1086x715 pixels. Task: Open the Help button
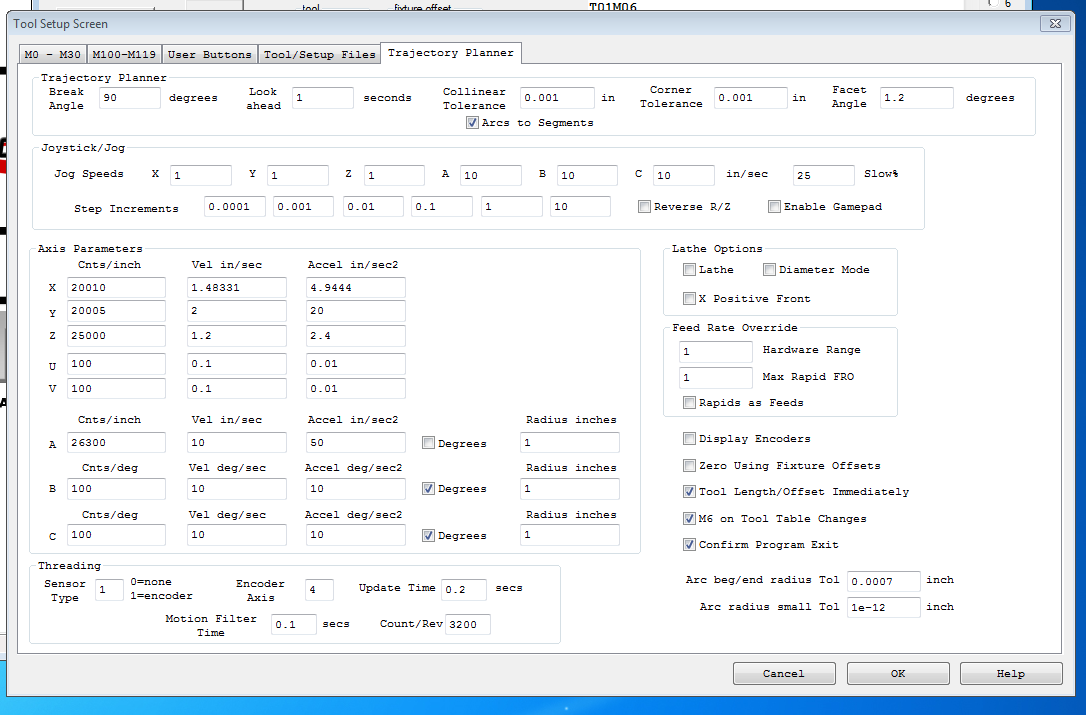[1011, 673]
